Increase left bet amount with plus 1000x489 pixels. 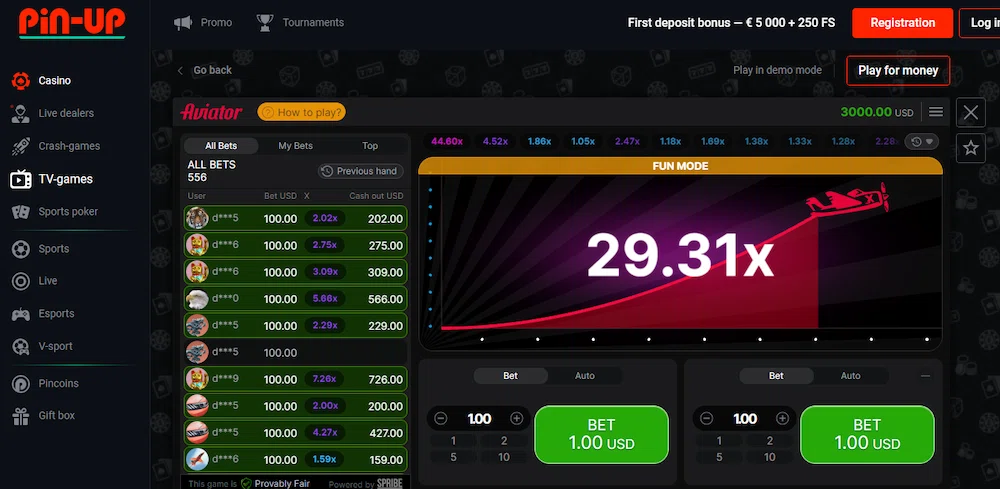517,419
